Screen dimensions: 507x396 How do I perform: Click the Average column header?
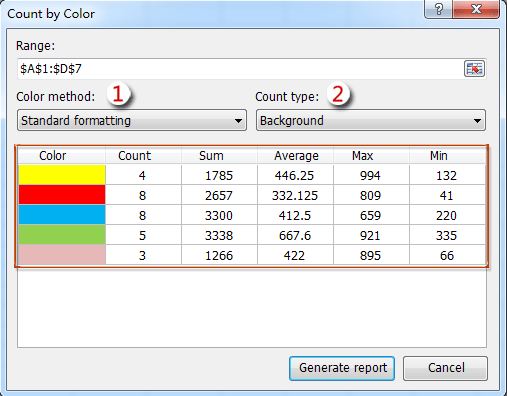click(x=295, y=156)
